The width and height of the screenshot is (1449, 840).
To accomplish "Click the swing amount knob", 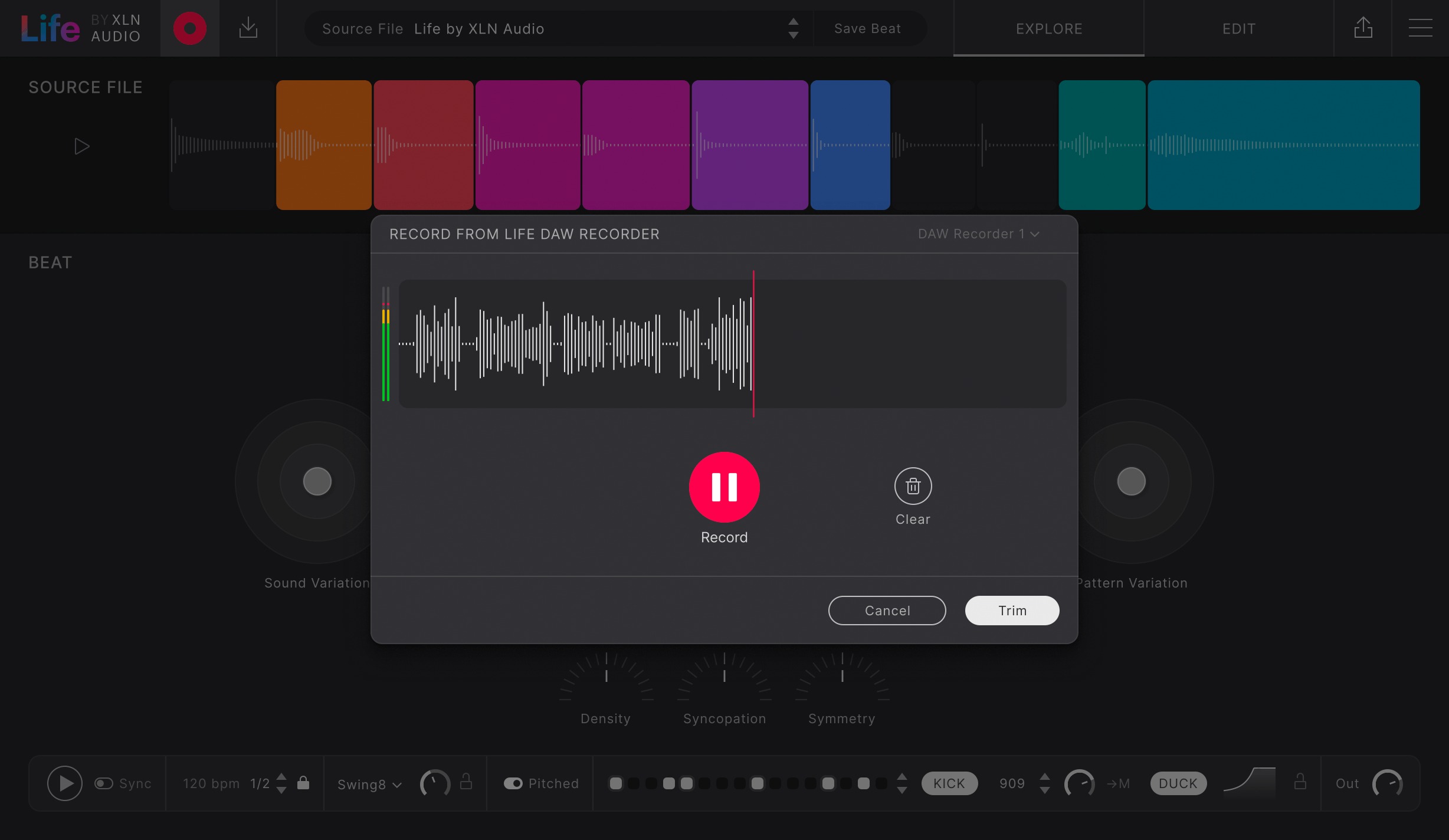I will click(435, 783).
